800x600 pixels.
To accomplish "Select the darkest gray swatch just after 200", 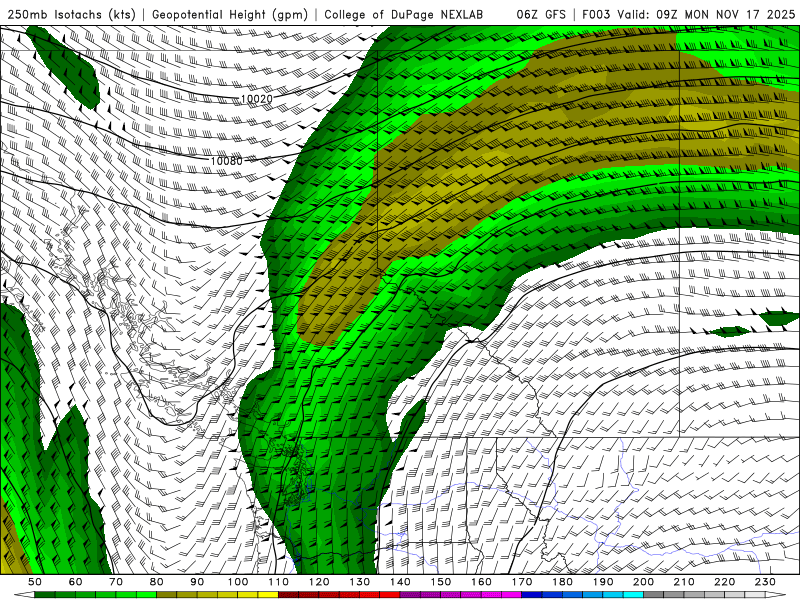I will pos(654,595).
